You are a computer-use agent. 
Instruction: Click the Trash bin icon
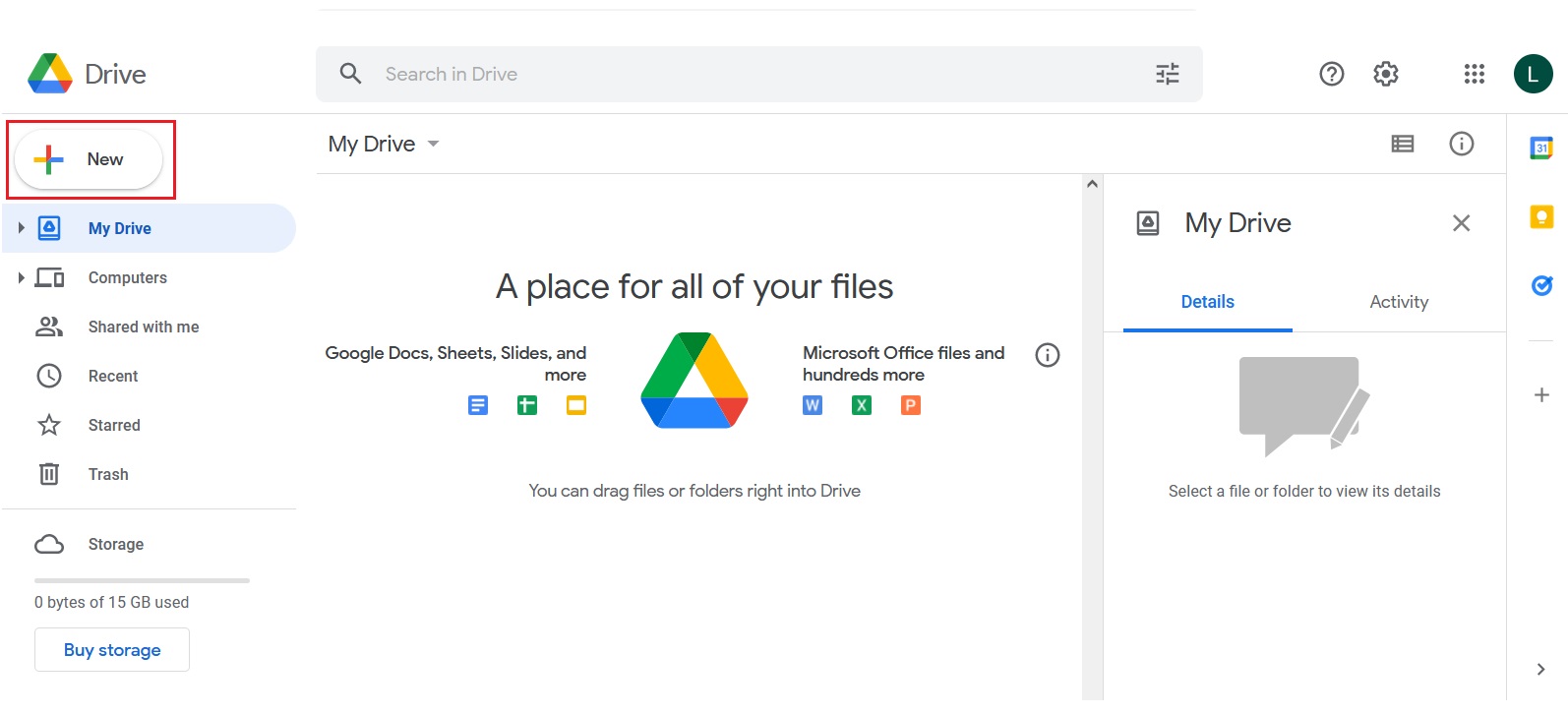pos(49,474)
